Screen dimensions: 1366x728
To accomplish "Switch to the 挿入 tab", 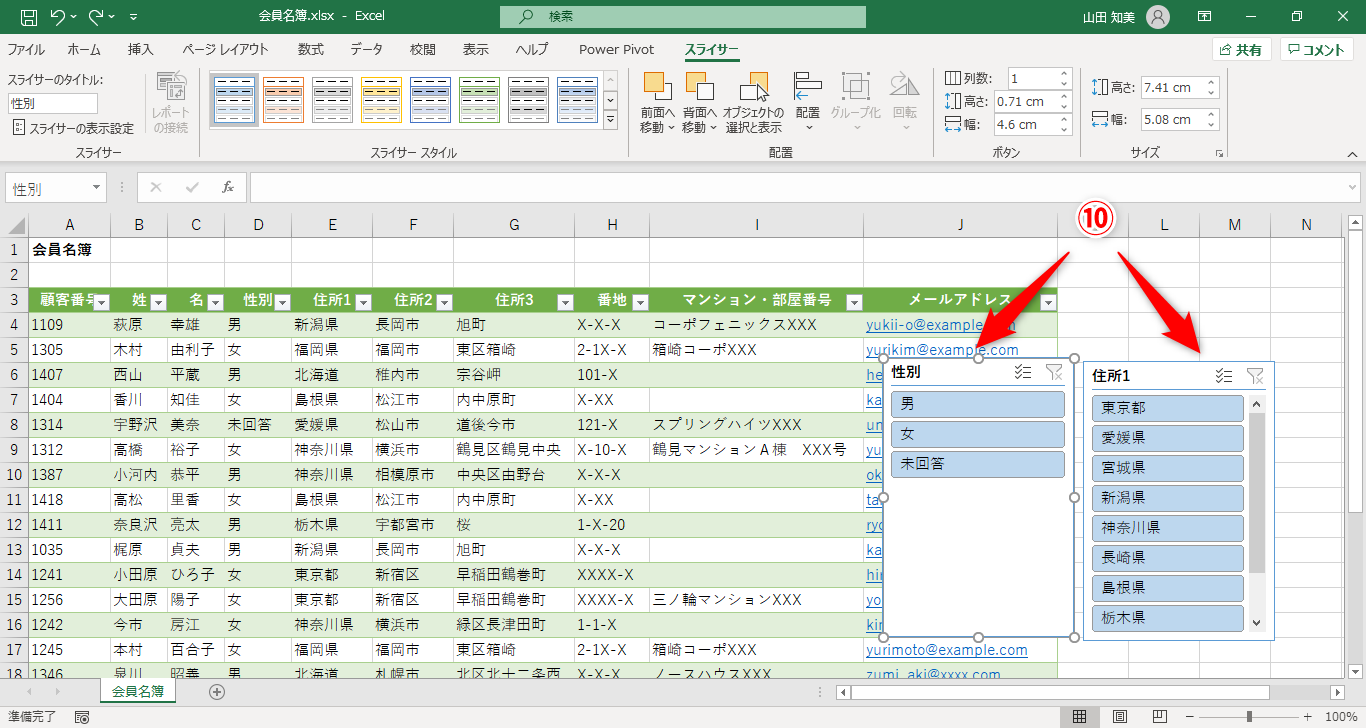I will 141,49.
